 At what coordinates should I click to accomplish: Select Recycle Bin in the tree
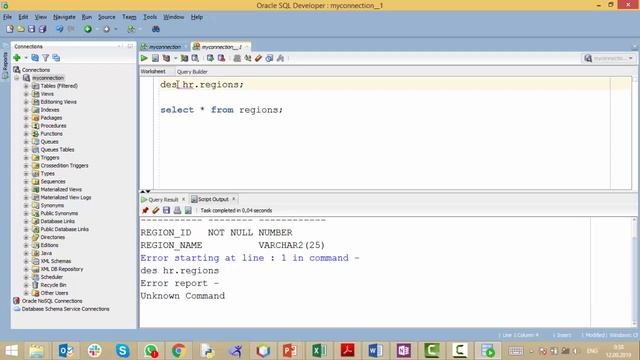(x=53, y=285)
